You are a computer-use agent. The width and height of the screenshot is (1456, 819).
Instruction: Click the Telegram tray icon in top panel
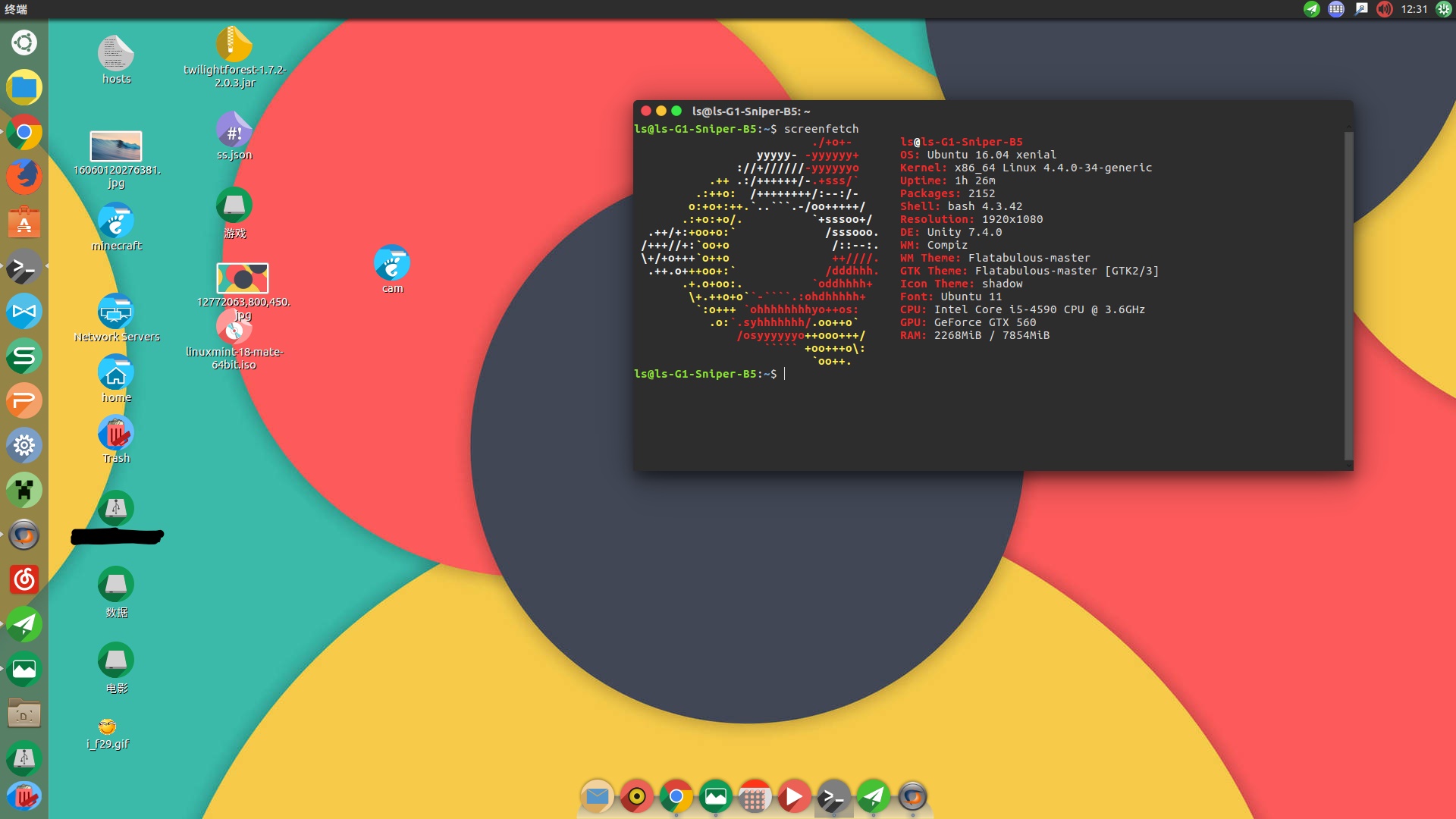1312,9
